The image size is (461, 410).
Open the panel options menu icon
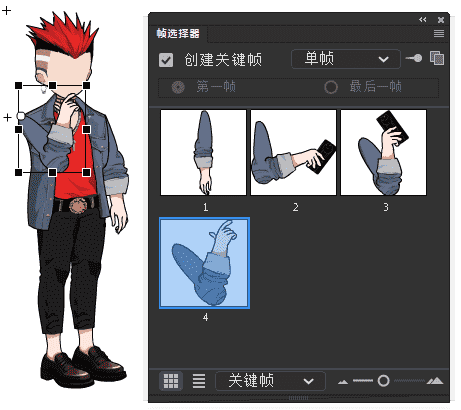click(439, 33)
